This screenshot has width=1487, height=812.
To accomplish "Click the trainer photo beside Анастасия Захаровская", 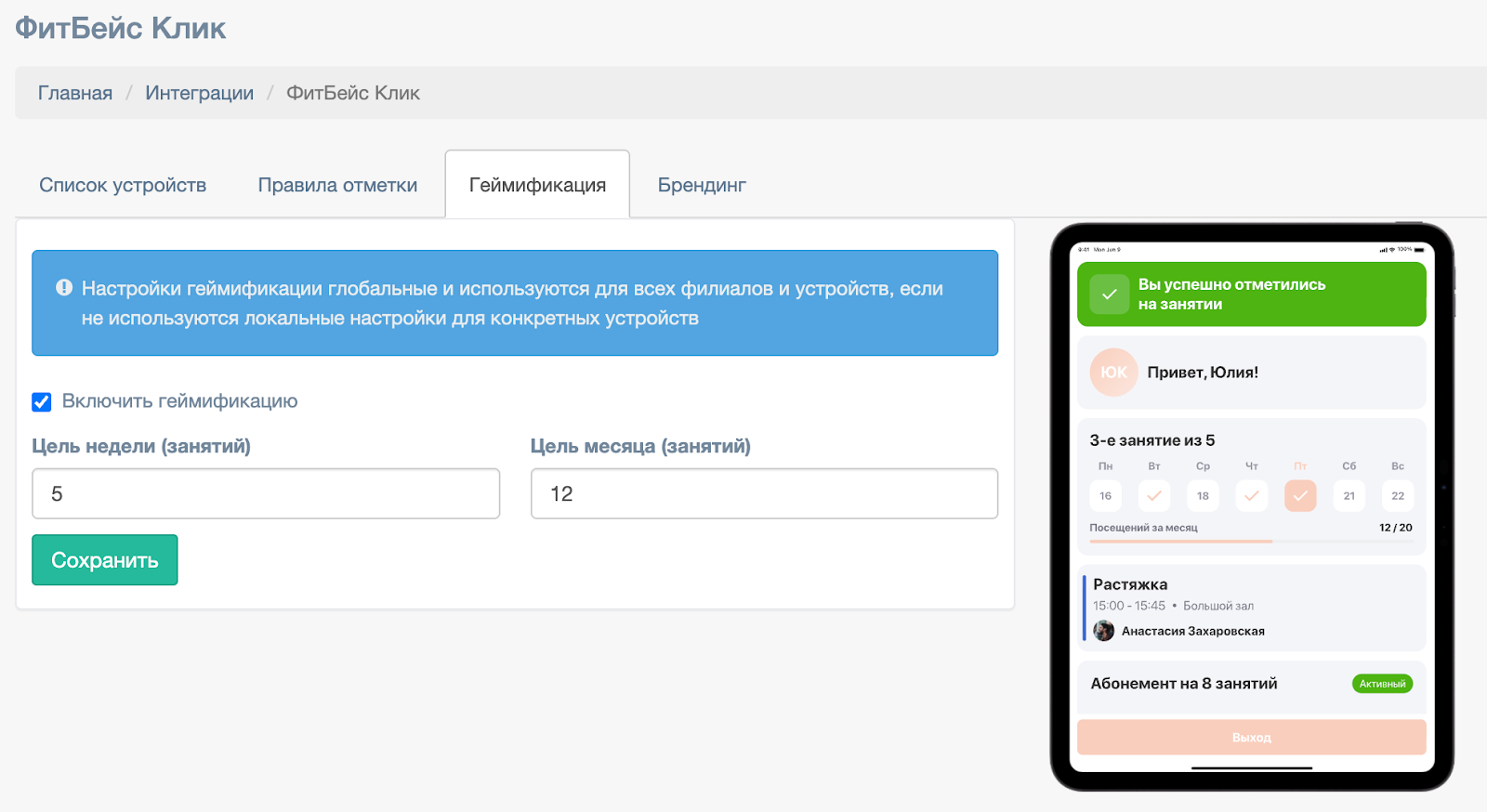I will point(1103,631).
